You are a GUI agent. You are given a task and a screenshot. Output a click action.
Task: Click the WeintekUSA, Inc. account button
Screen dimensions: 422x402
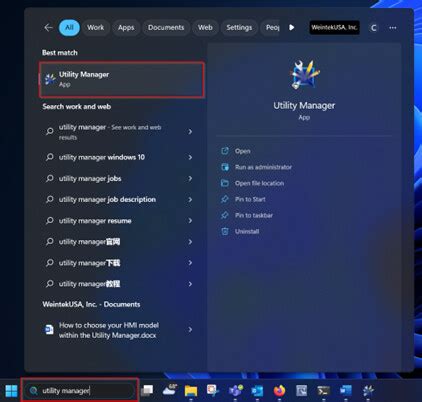pyautogui.click(x=334, y=27)
